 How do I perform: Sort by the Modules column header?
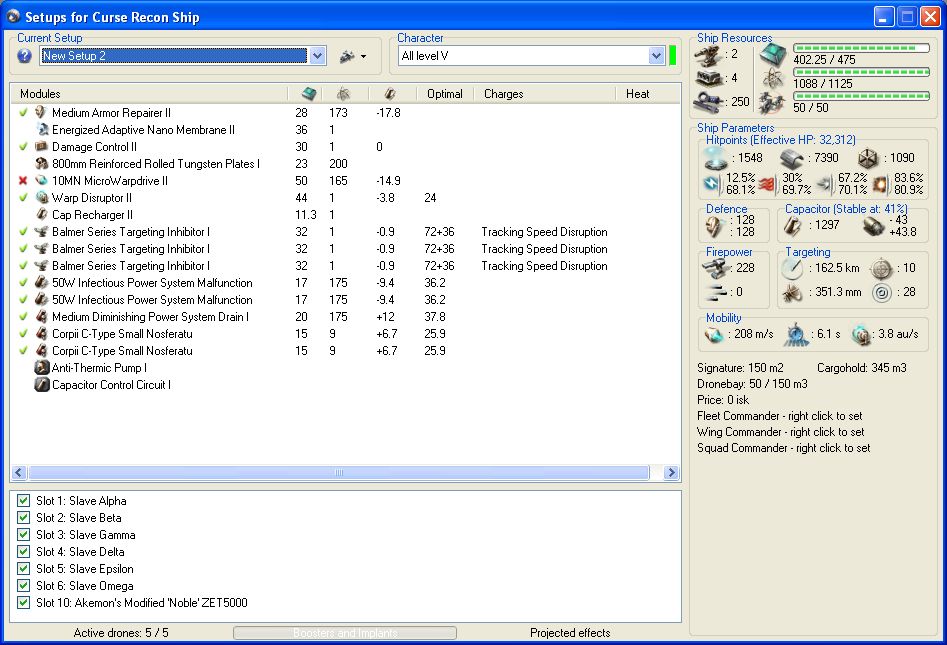click(150, 94)
